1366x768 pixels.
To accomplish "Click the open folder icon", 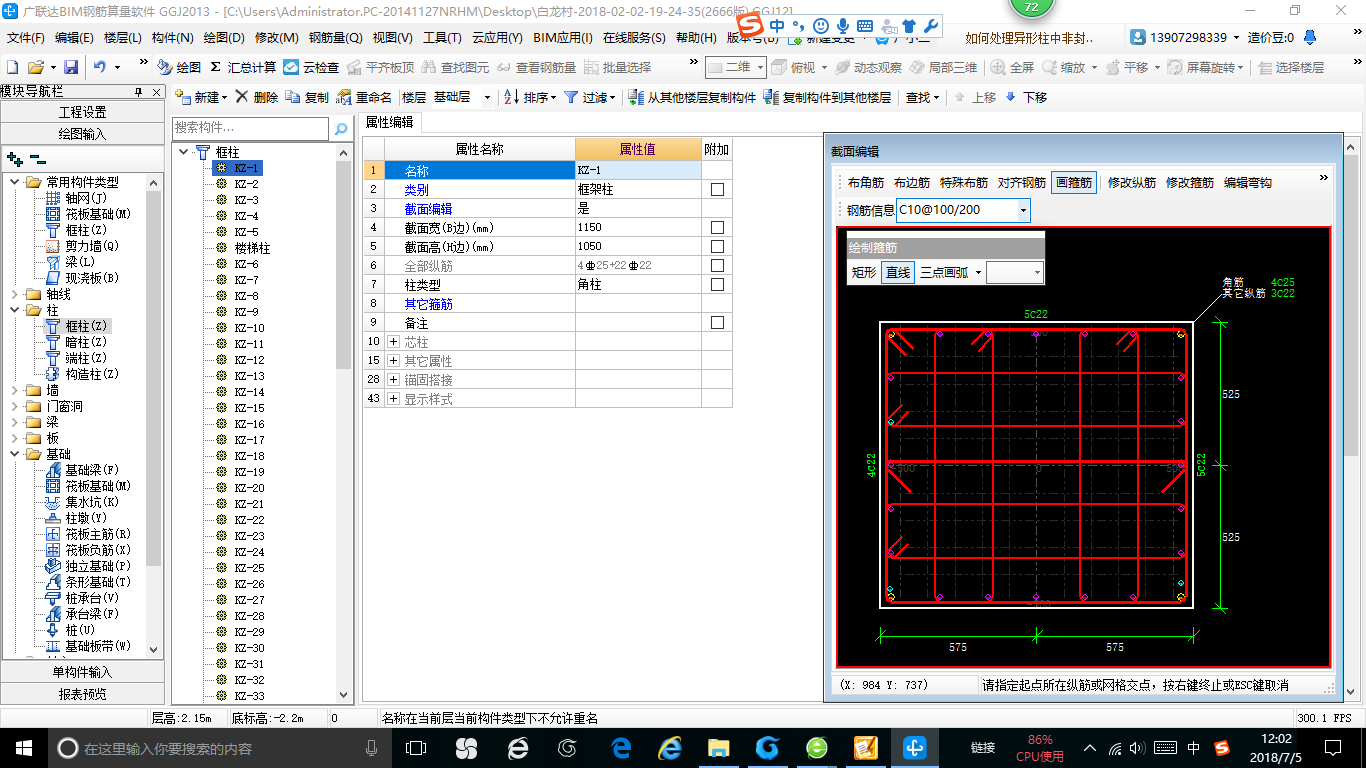I will (x=35, y=67).
